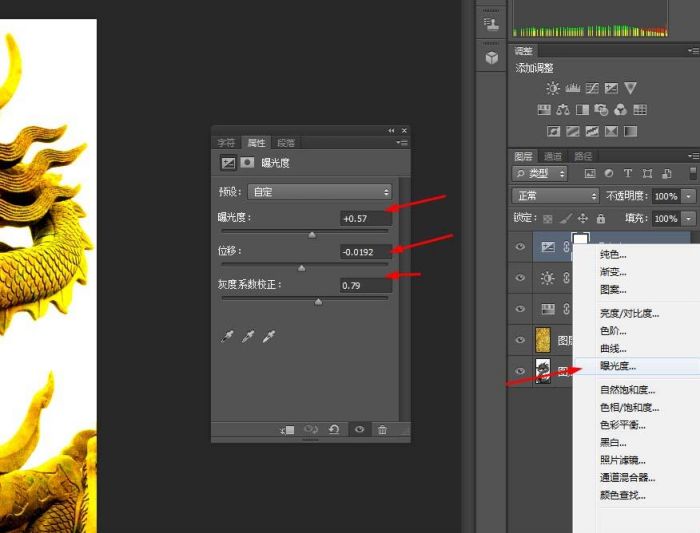Toggle layer visibility in Properties panel footer
The width and height of the screenshot is (700, 533).
[359, 430]
